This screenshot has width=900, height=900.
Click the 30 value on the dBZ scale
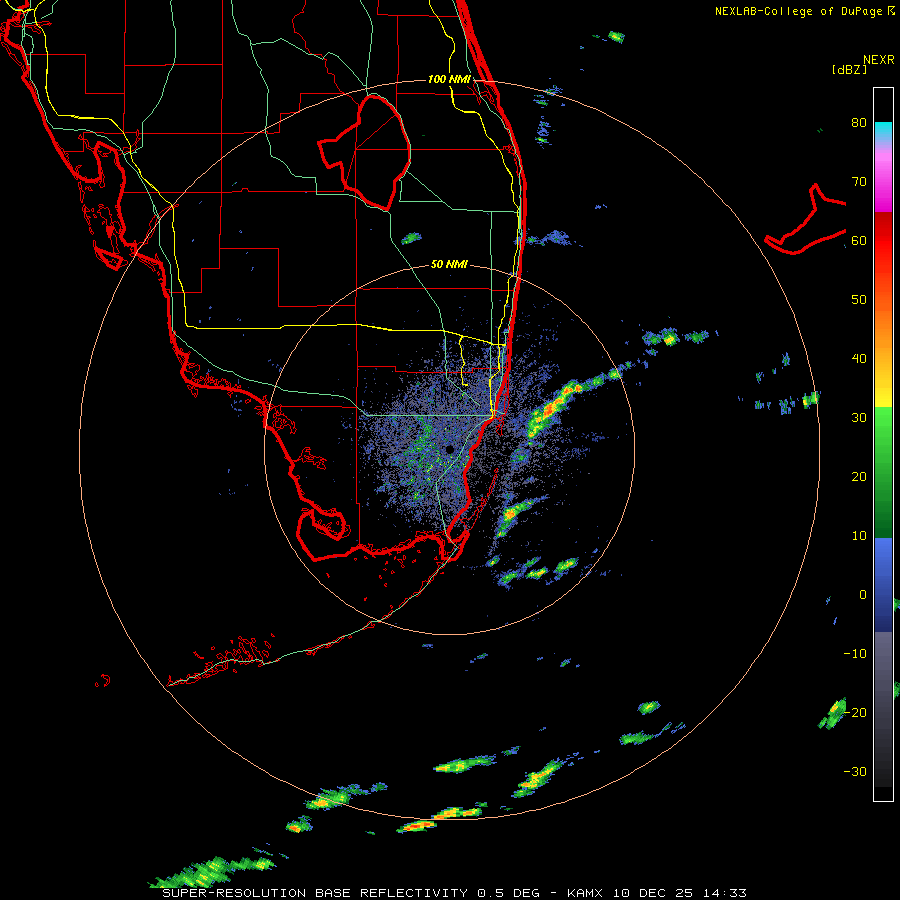(859, 418)
